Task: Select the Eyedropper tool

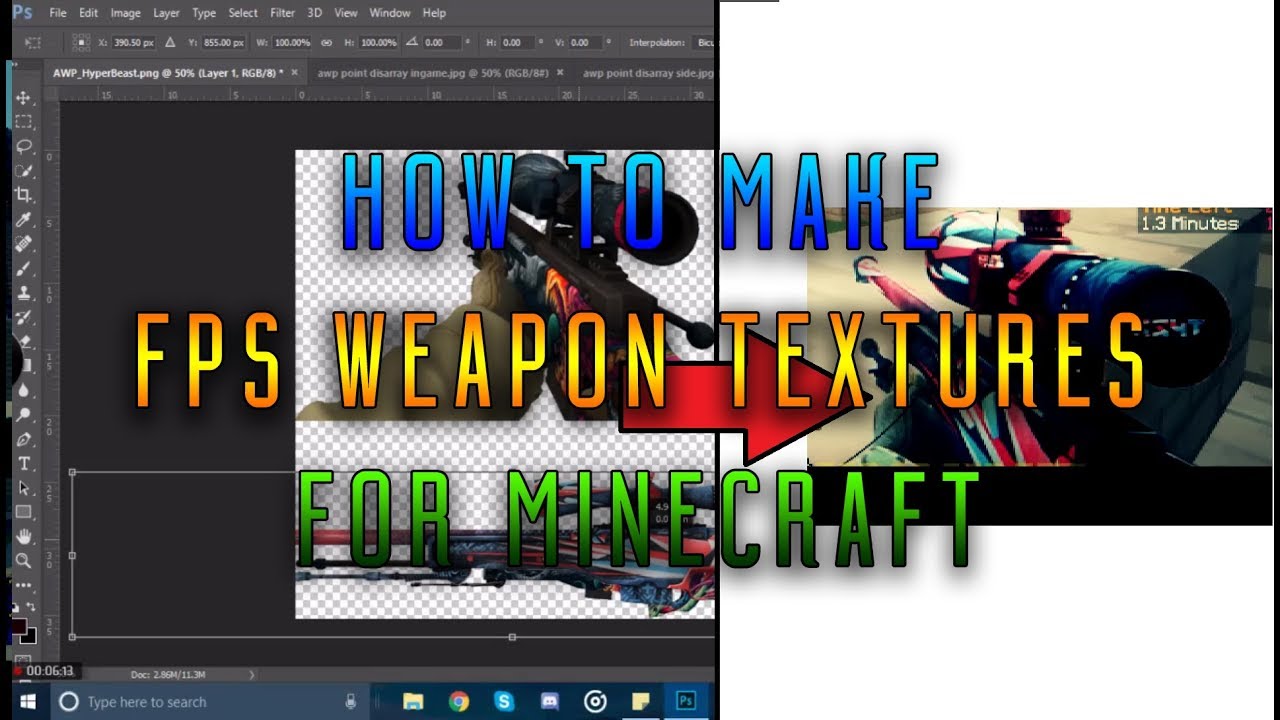Action: [24, 220]
